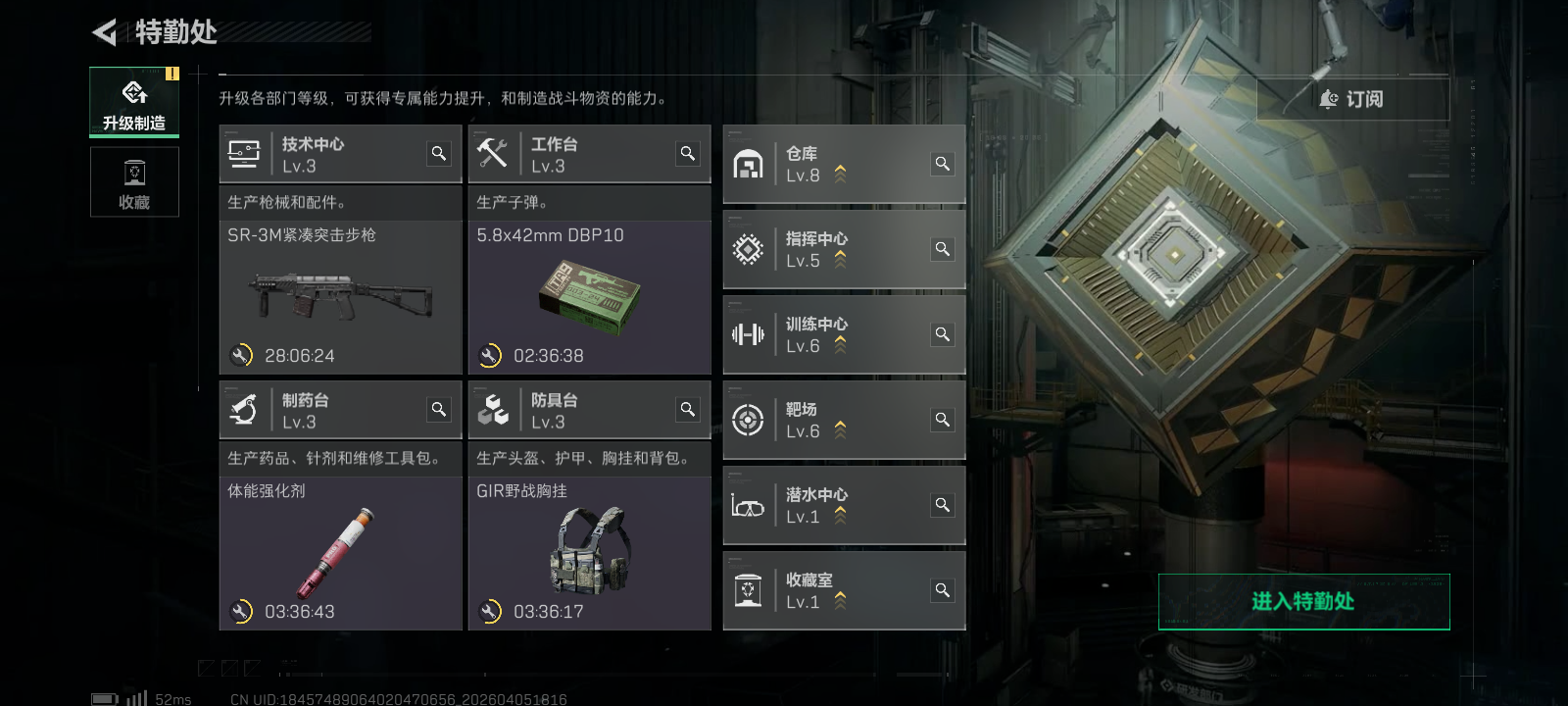The image size is (1568, 706).
Task: Select the 升级制造 sidebar tab
Action: pos(134,102)
